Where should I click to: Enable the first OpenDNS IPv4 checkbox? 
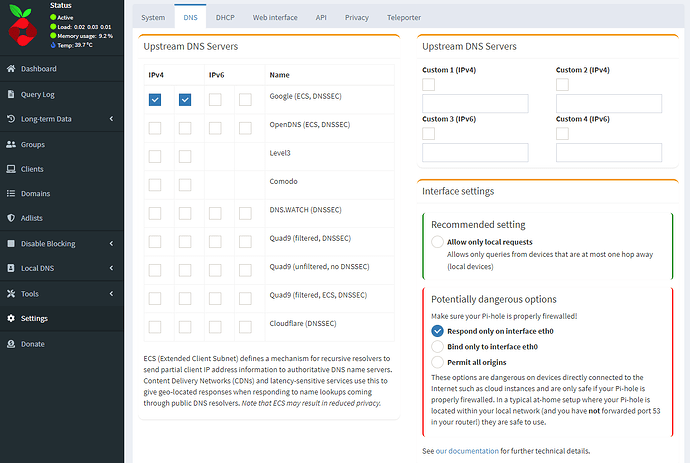[155, 128]
